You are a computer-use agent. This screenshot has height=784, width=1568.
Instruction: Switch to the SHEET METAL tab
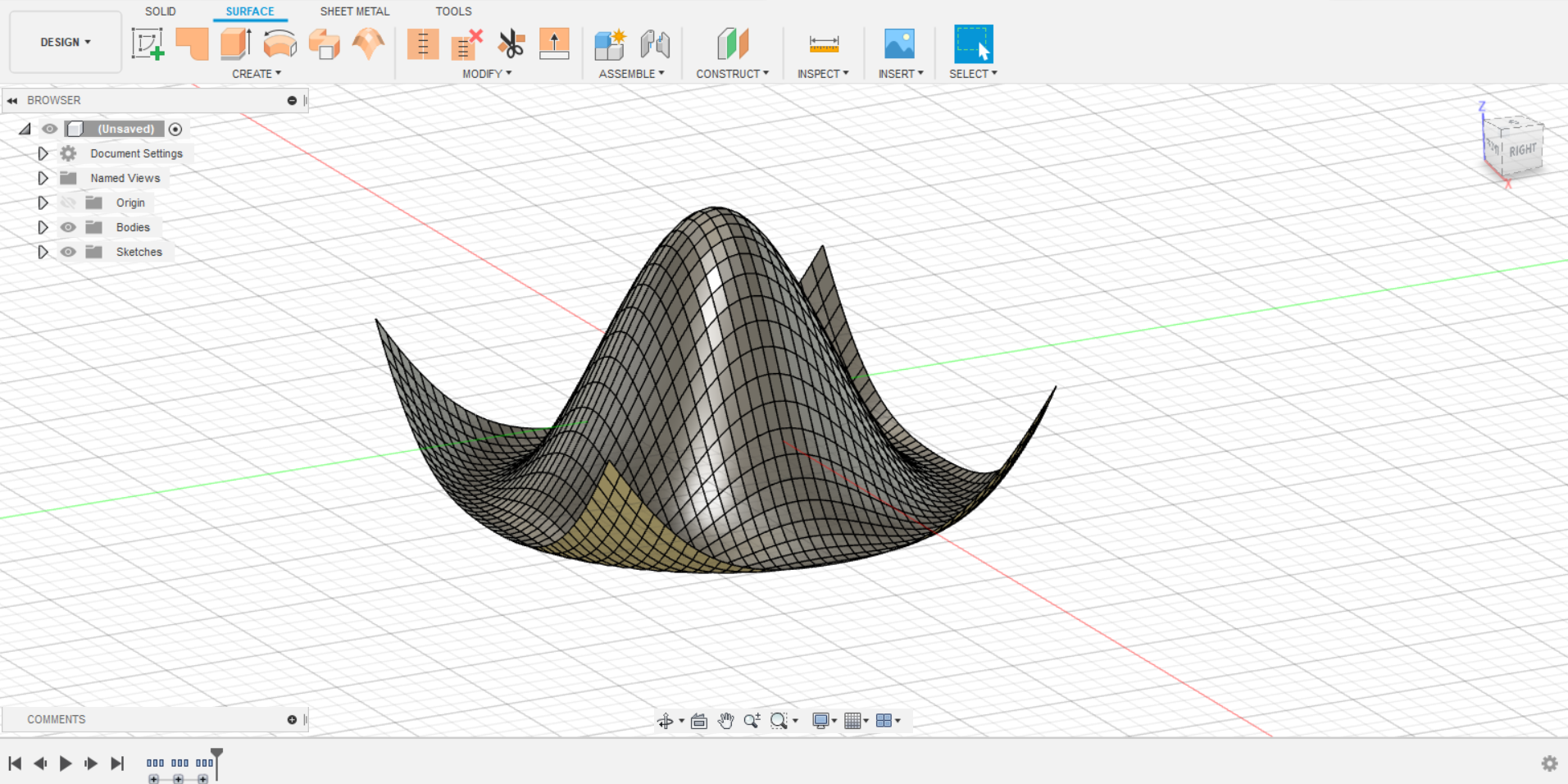tap(354, 11)
